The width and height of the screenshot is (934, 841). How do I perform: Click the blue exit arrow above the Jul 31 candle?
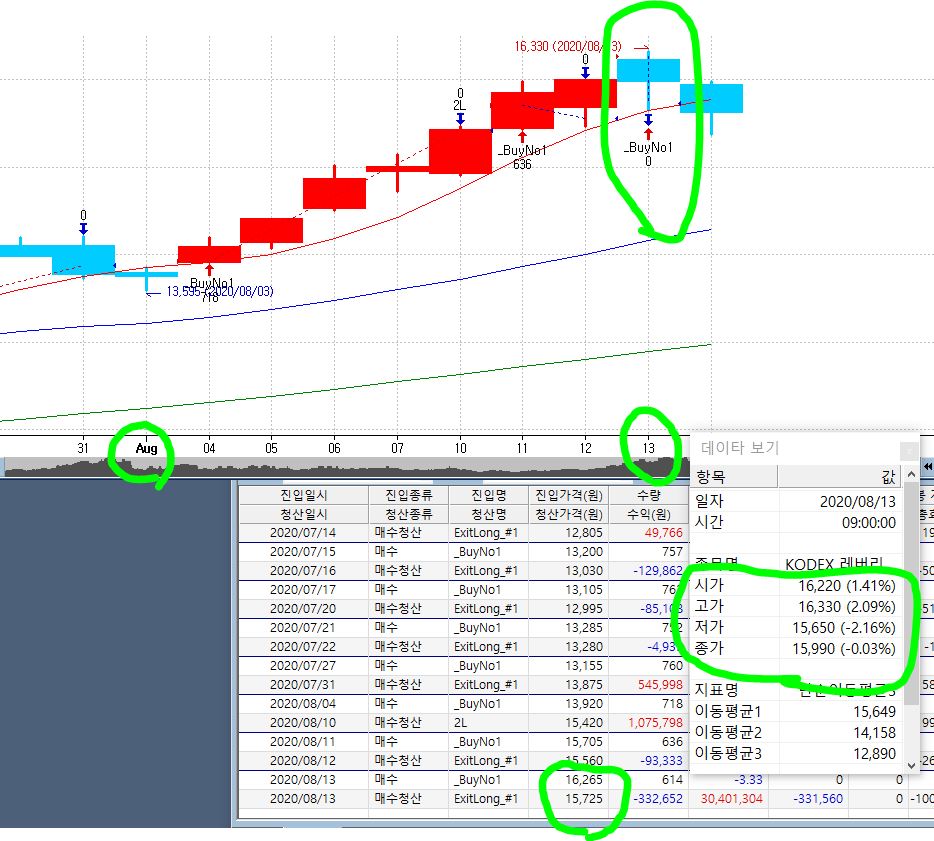pos(83,229)
